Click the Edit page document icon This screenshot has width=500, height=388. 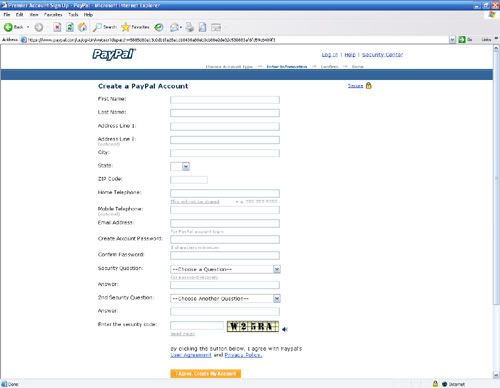[202, 27]
